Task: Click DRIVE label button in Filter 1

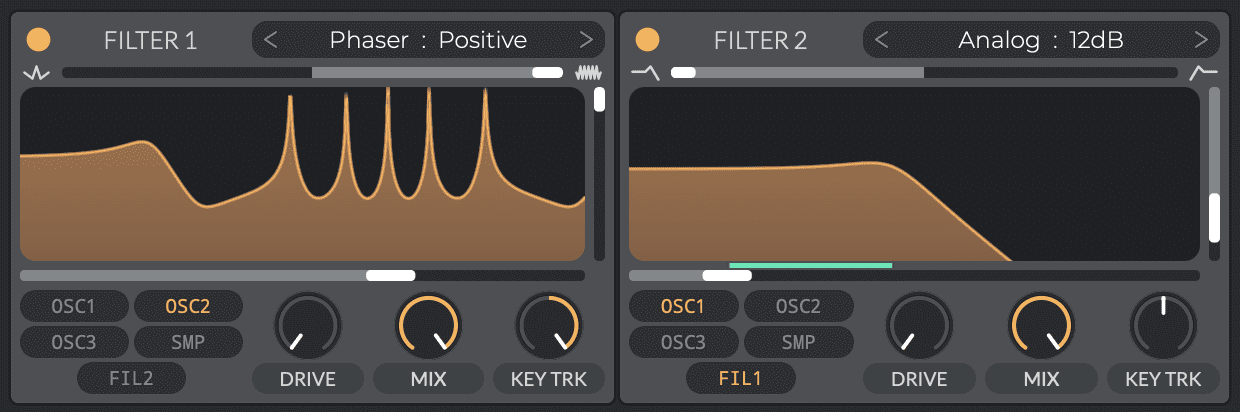Action: [x=308, y=379]
